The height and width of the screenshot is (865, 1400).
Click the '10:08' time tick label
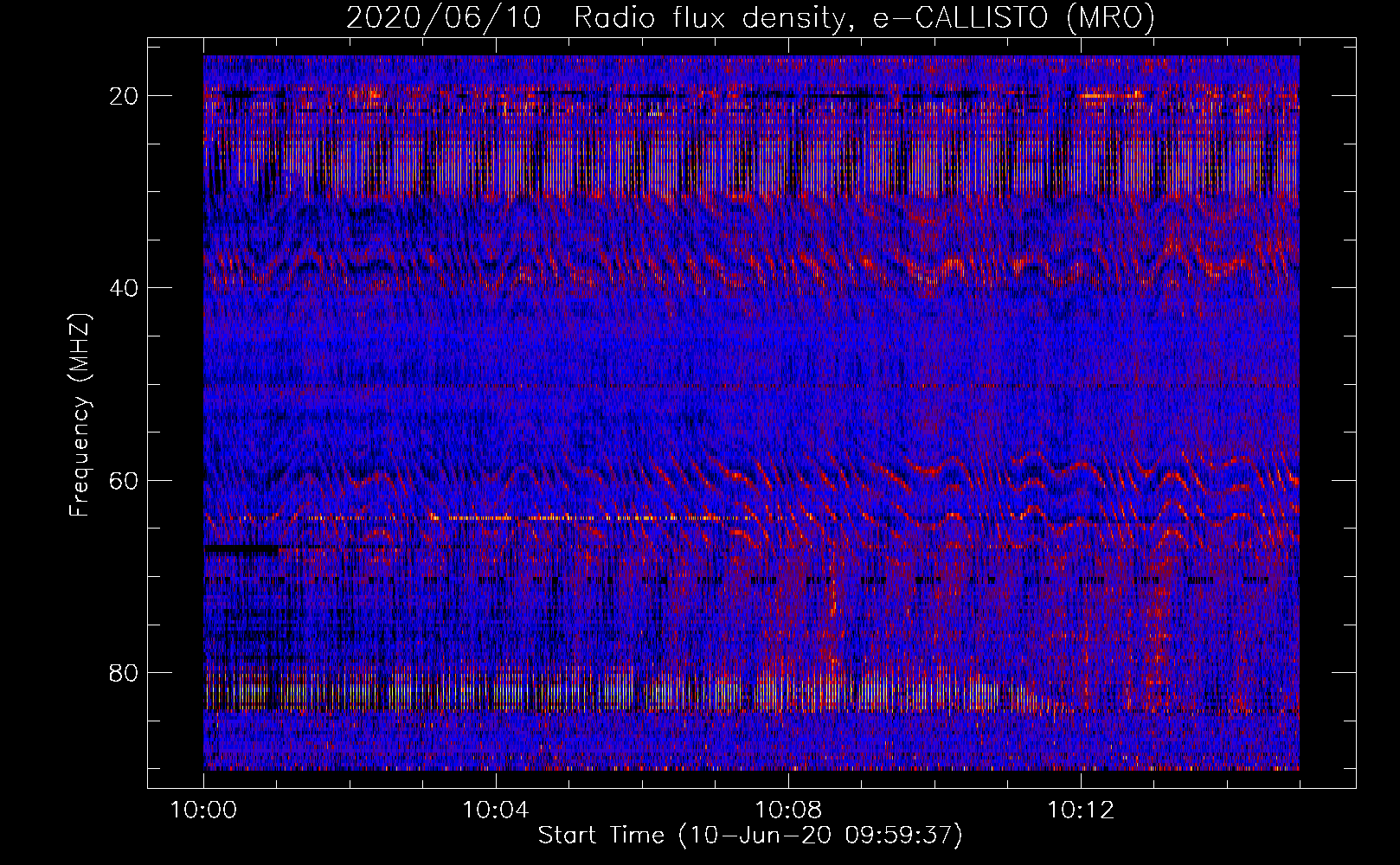pos(788,811)
